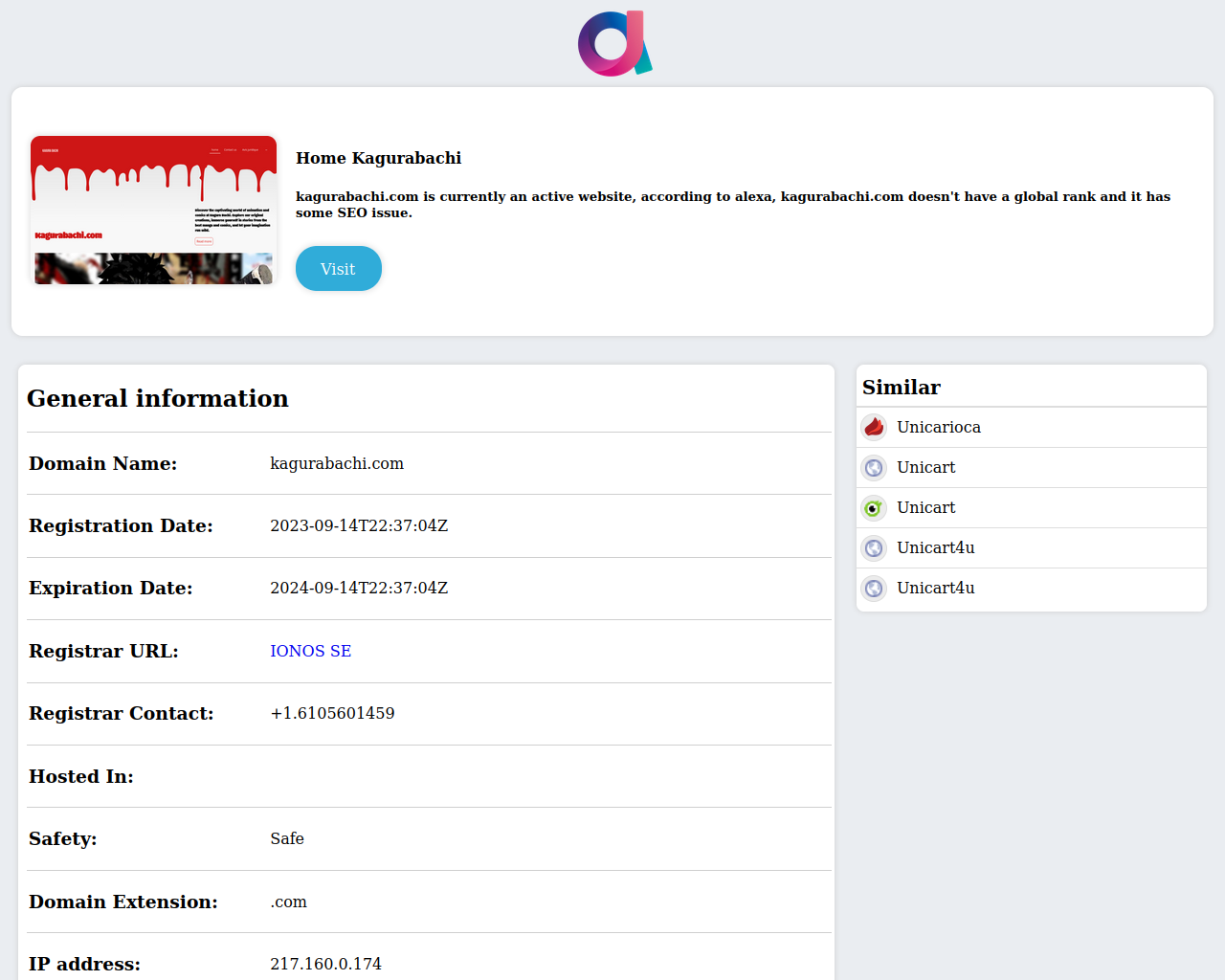The height and width of the screenshot is (980, 1225).
Task: Click the Registration Date: label
Action: tap(121, 525)
